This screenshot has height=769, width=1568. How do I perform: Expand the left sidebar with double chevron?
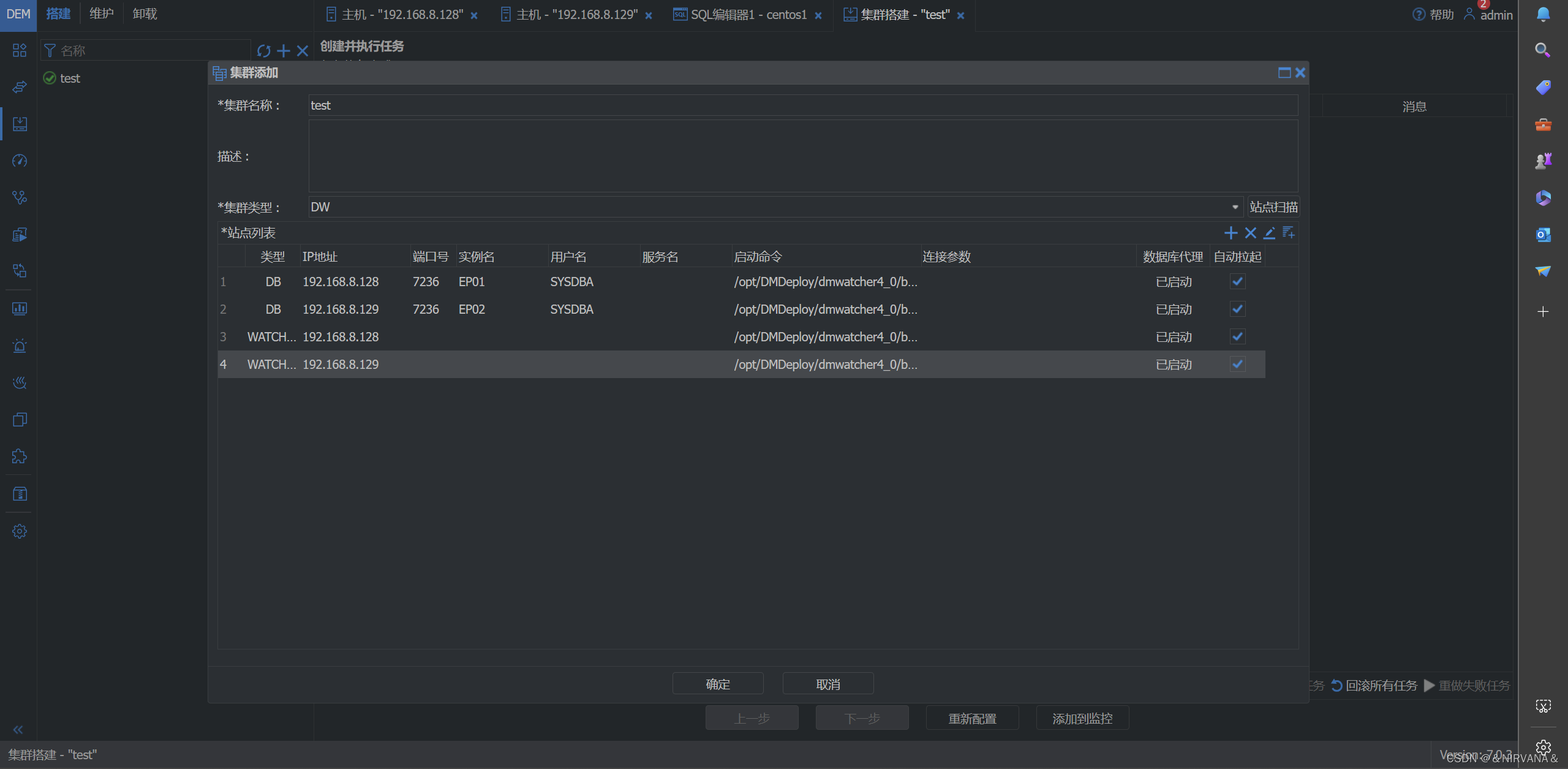click(18, 729)
